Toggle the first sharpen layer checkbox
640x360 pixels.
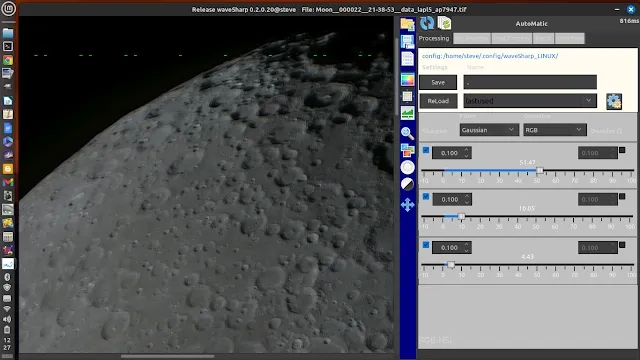click(426, 150)
